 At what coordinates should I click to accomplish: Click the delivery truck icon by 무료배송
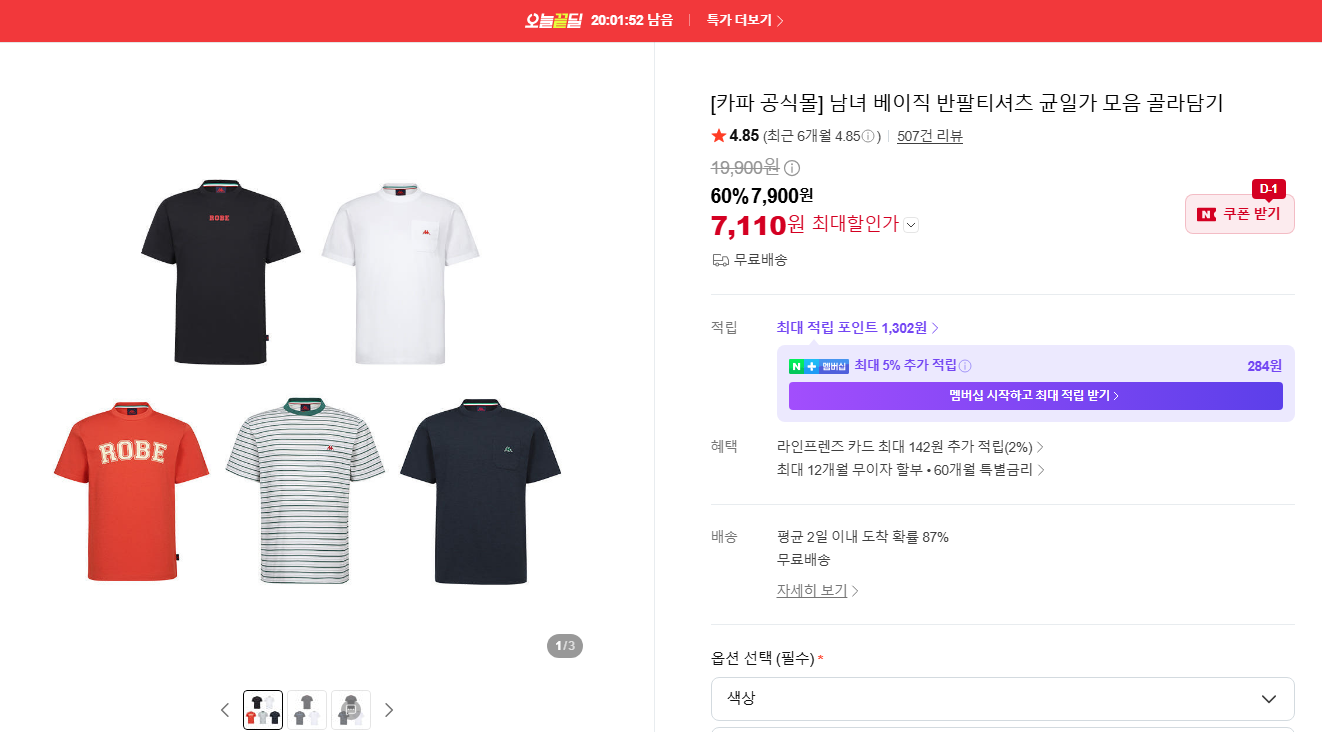[x=720, y=260]
